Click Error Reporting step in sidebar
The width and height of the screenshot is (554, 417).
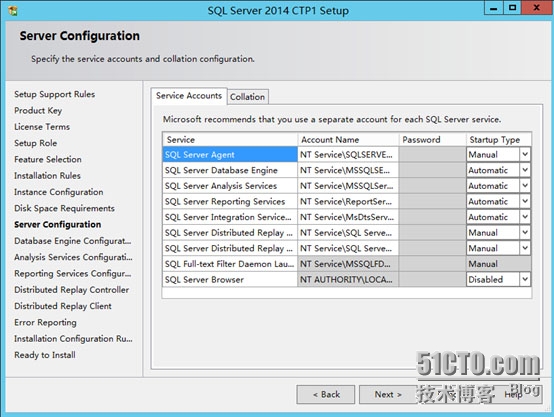[x=45, y=322]
